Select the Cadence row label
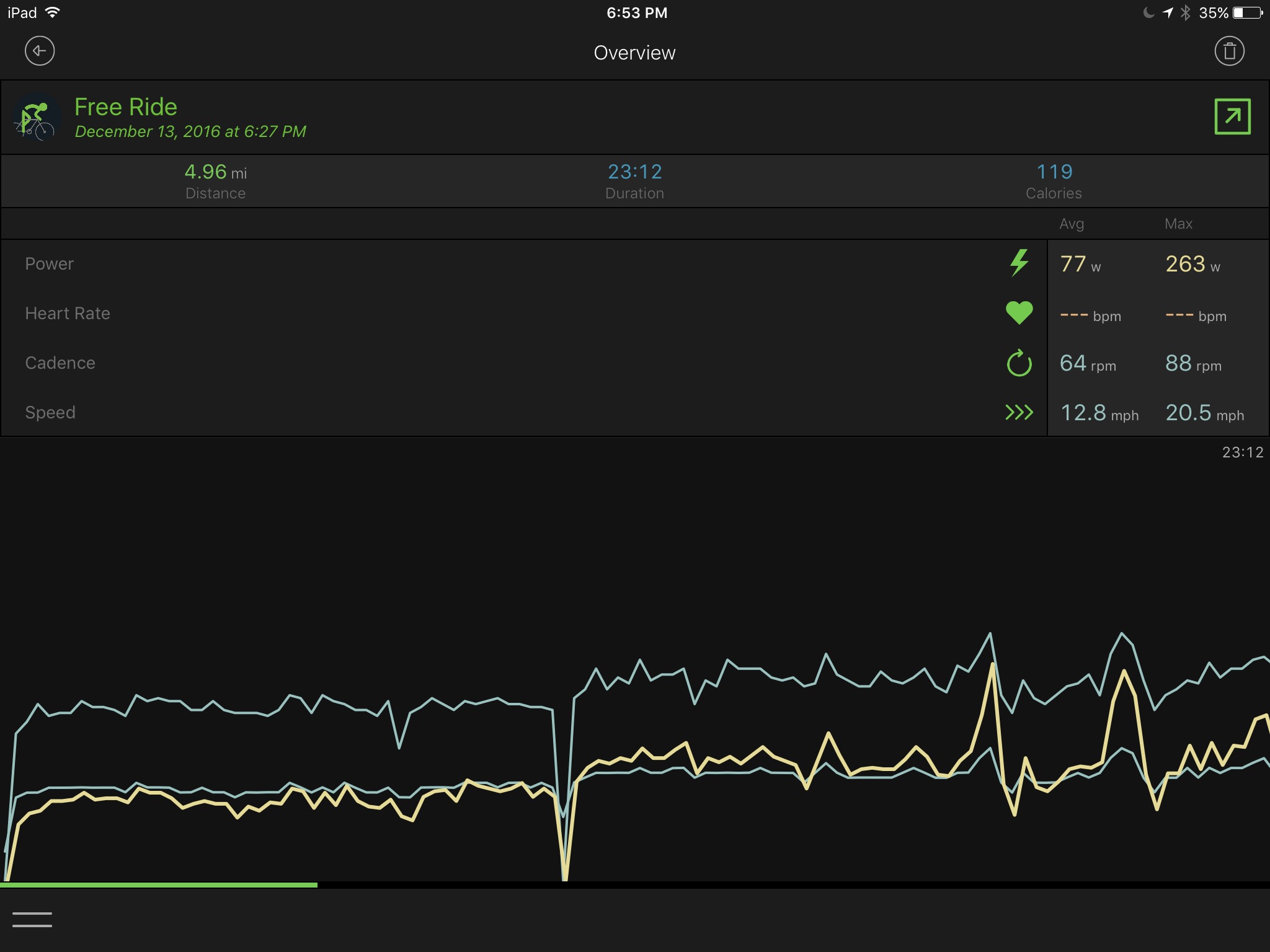The width and height of the screenshot is (1270, 952). coord(60,363)
